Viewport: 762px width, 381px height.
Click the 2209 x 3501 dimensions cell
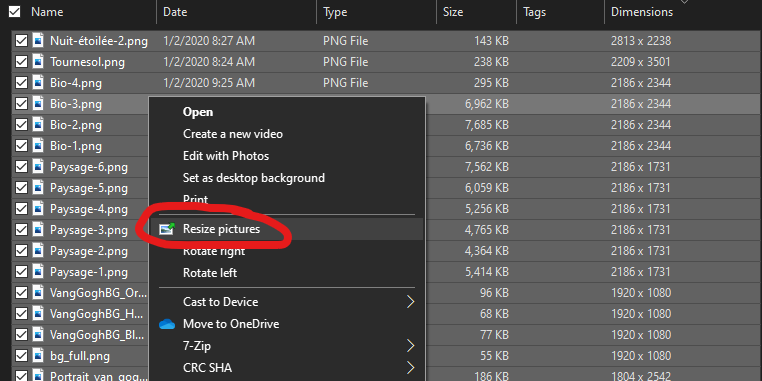(641, 62)
